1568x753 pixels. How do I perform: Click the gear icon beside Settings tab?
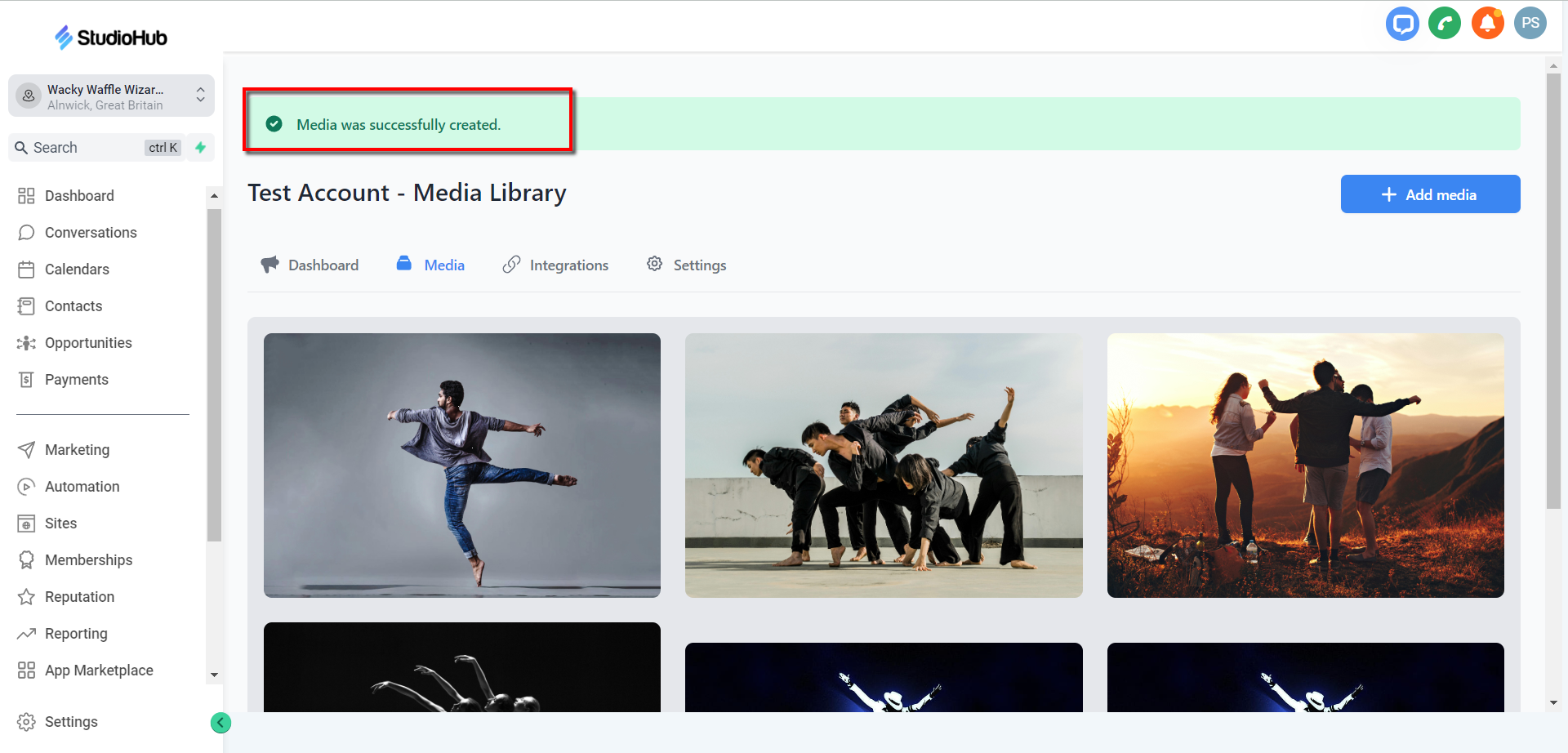654,264
